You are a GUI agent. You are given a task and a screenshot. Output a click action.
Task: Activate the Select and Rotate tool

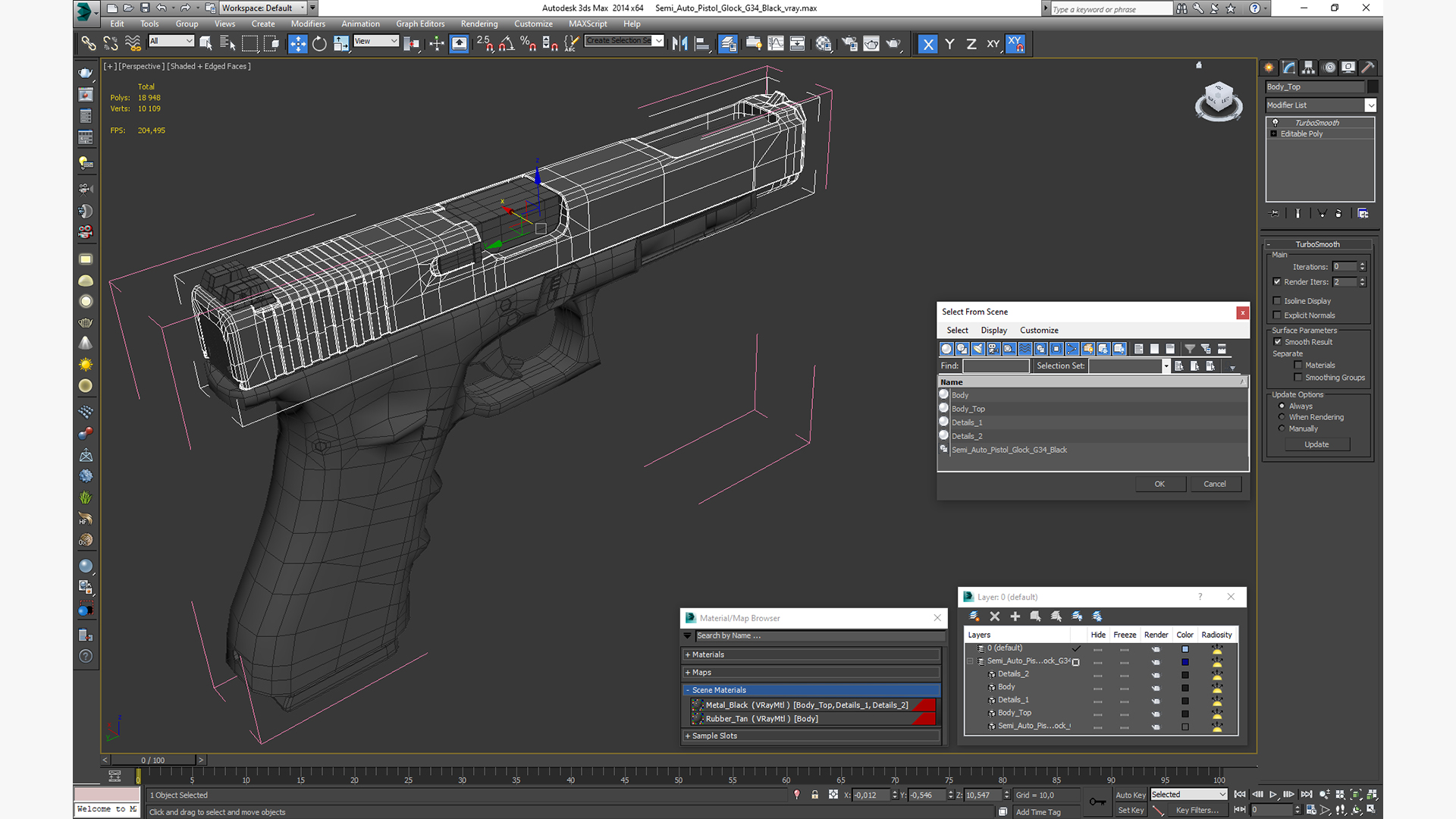click(x=319, y=44)
